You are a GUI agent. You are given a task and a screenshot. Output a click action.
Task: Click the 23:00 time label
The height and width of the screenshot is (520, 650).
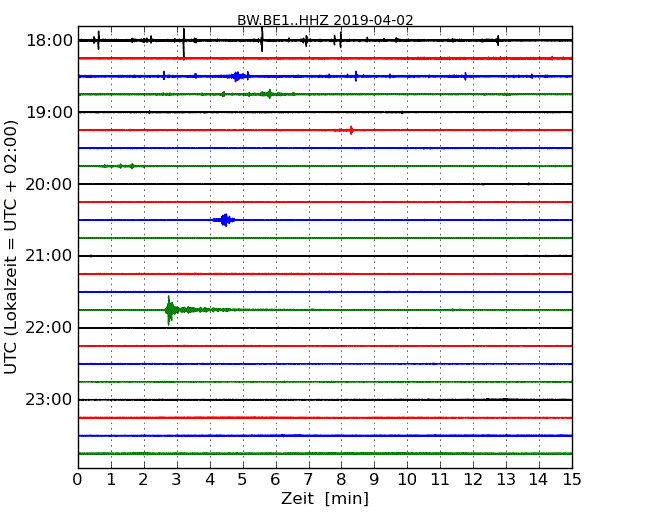(x=49, y=400)
